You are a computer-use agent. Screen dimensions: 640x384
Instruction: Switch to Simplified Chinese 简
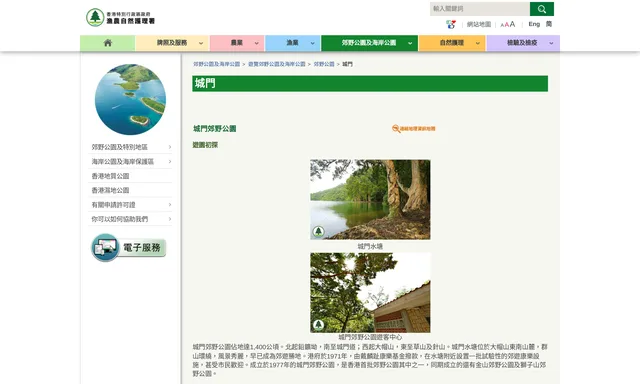point(549,24)
